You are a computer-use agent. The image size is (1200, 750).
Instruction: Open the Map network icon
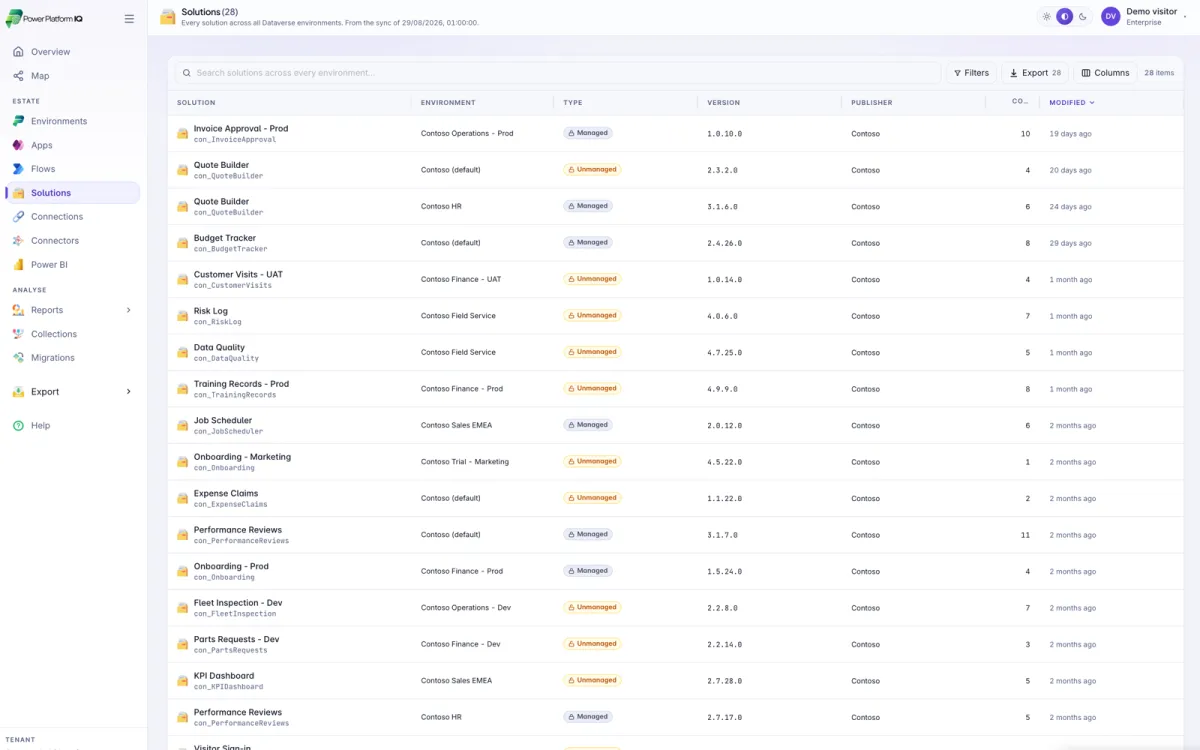[19, 76]
